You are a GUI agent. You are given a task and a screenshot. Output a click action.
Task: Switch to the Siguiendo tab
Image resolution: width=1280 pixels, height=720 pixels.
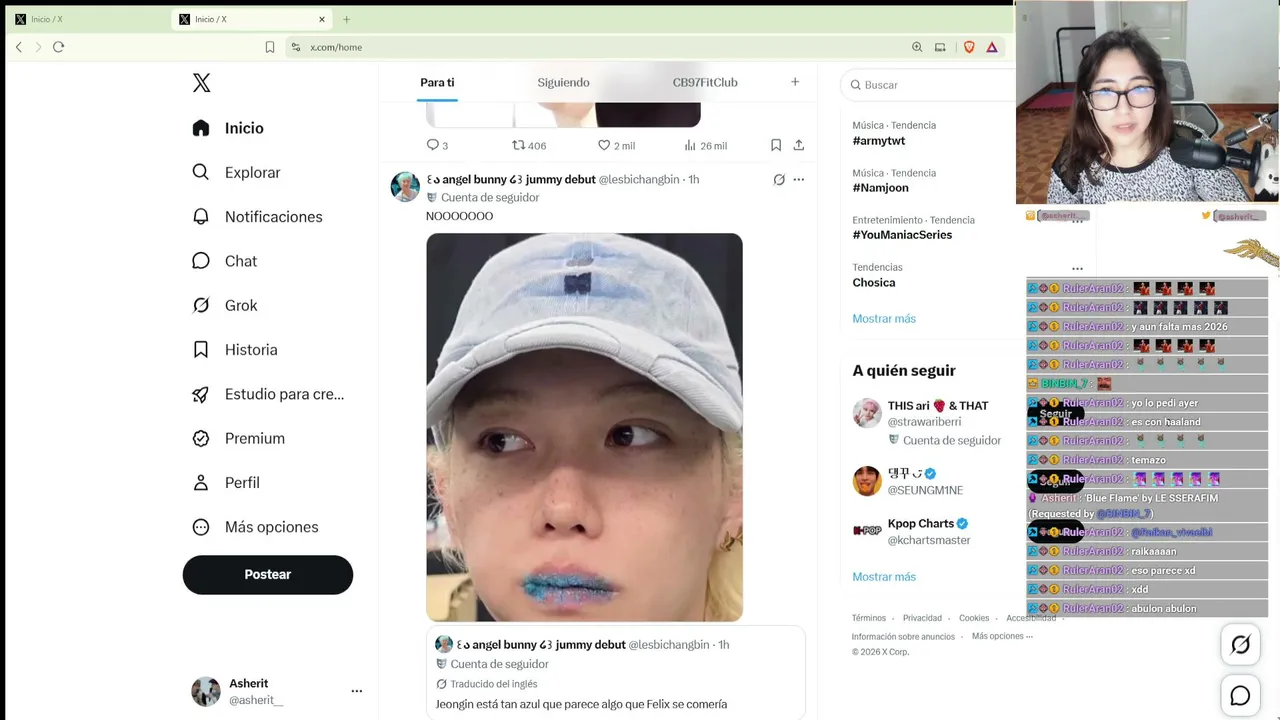[x=563, y=82]
